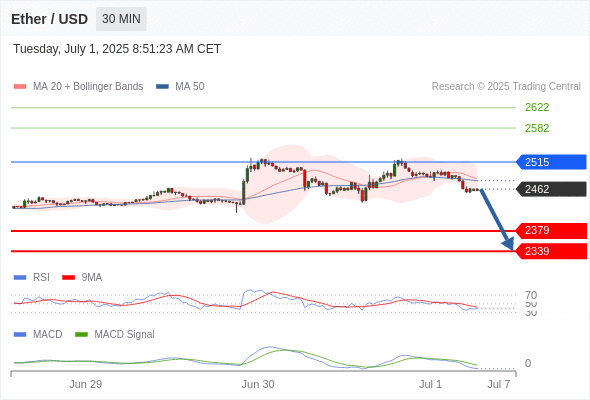
Task: Click the red 2339 support price tag
Action: coord(551,251)
